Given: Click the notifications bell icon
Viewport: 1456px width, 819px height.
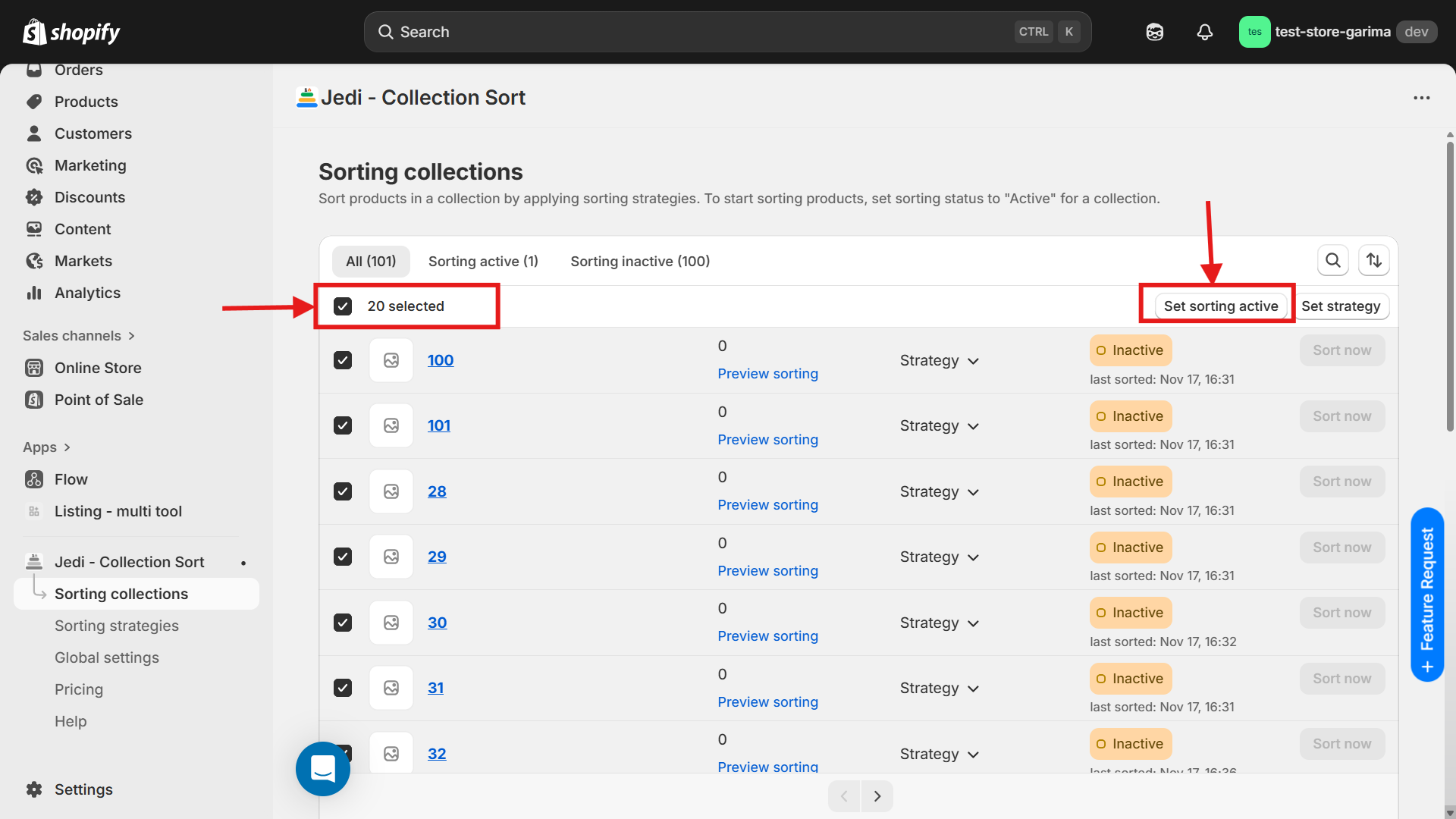Looking at the screenshot, I should point(1204,32).
